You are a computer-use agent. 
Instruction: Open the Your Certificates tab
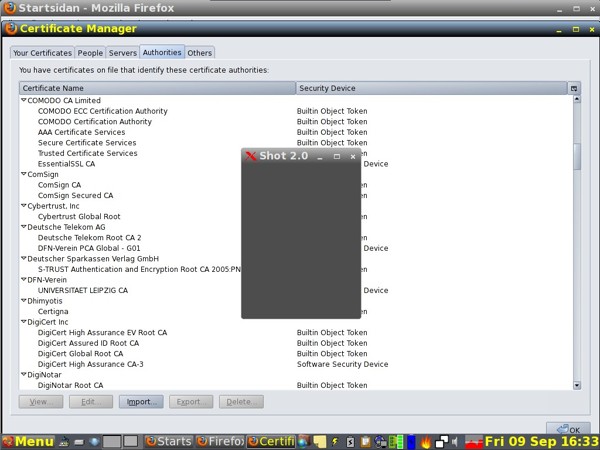pos(42,53)
